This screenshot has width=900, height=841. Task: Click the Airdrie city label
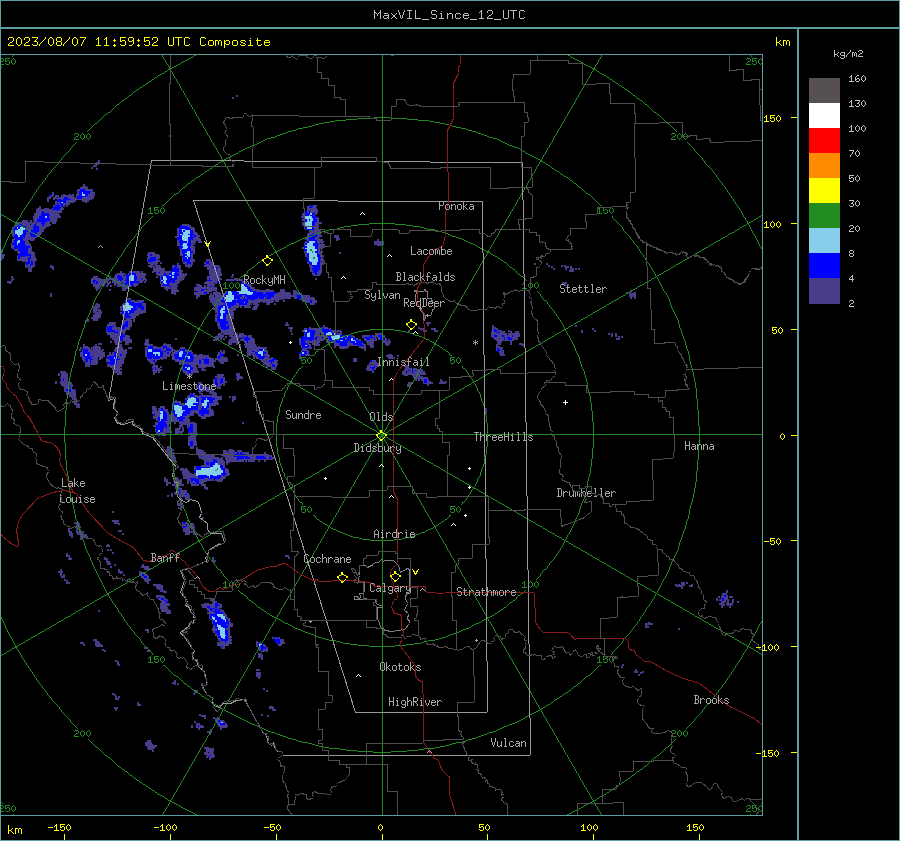tap(394, 534)
